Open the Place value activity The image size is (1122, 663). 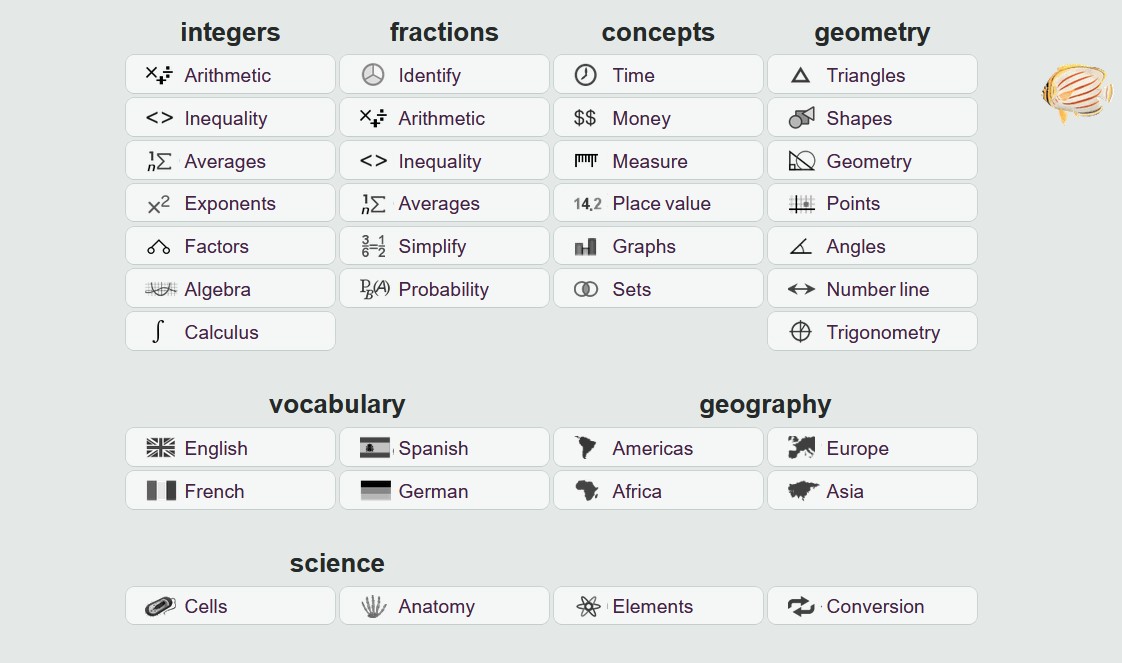658,203
